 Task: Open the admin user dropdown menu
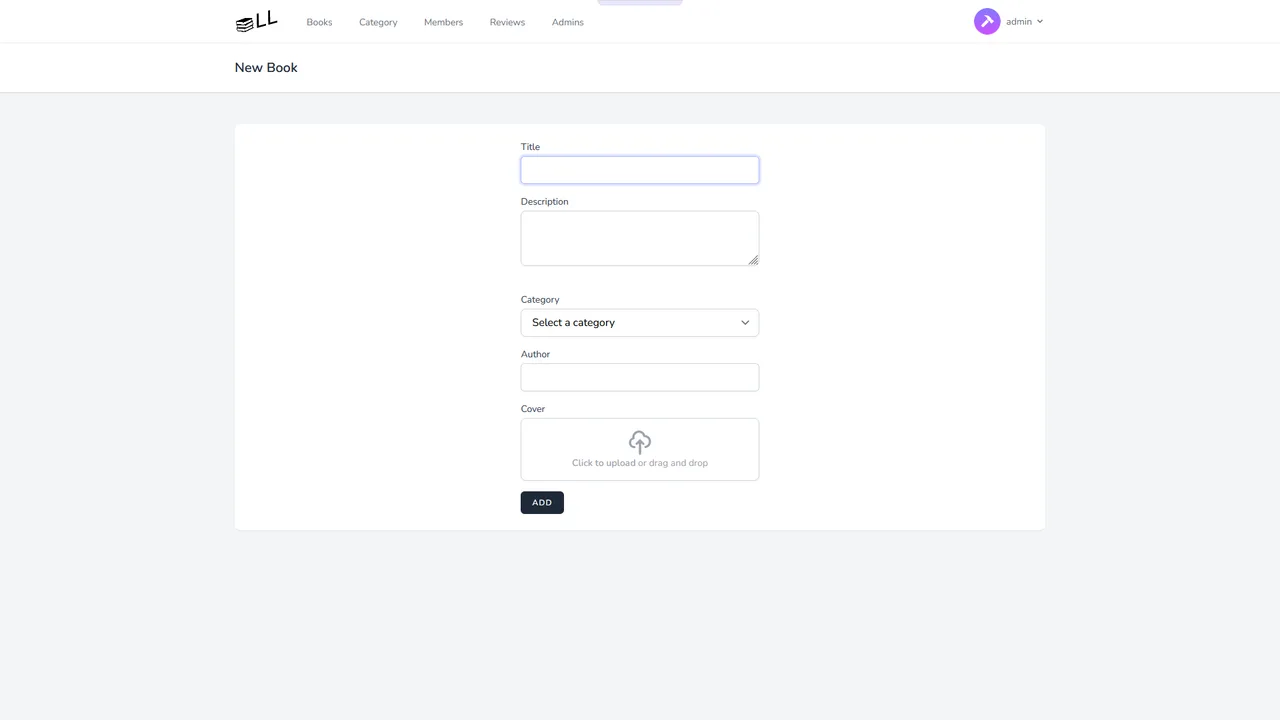pyautogui.click(x=1024, y=21)
